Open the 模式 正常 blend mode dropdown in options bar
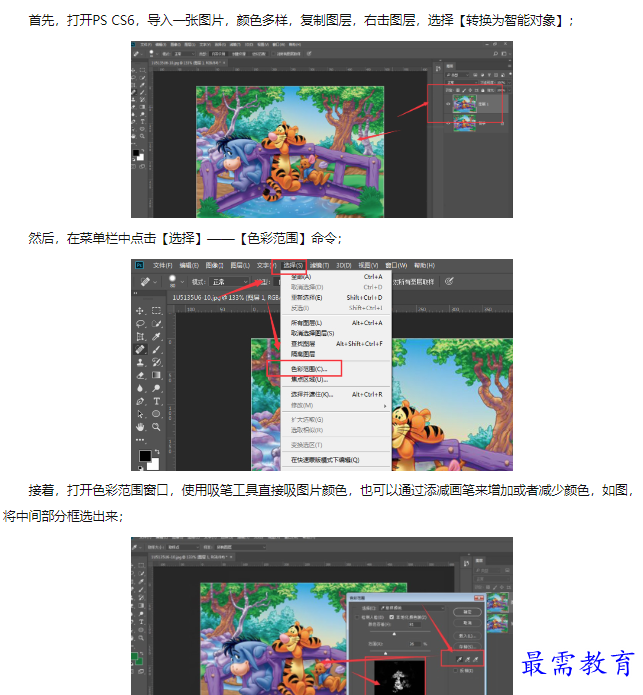 (229, 281)
